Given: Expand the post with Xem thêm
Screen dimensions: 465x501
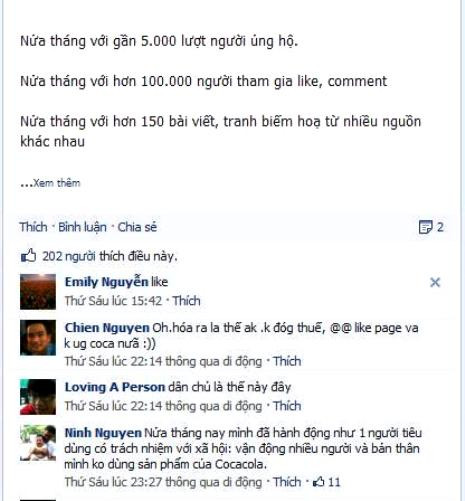Looking at the screenshot, I should [56, 183].
